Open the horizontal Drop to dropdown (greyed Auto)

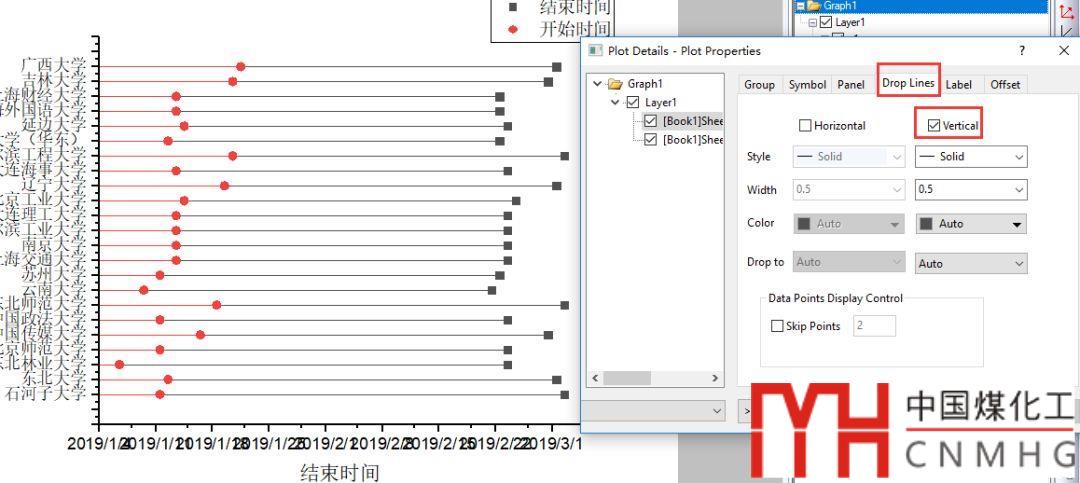[849, 262]
